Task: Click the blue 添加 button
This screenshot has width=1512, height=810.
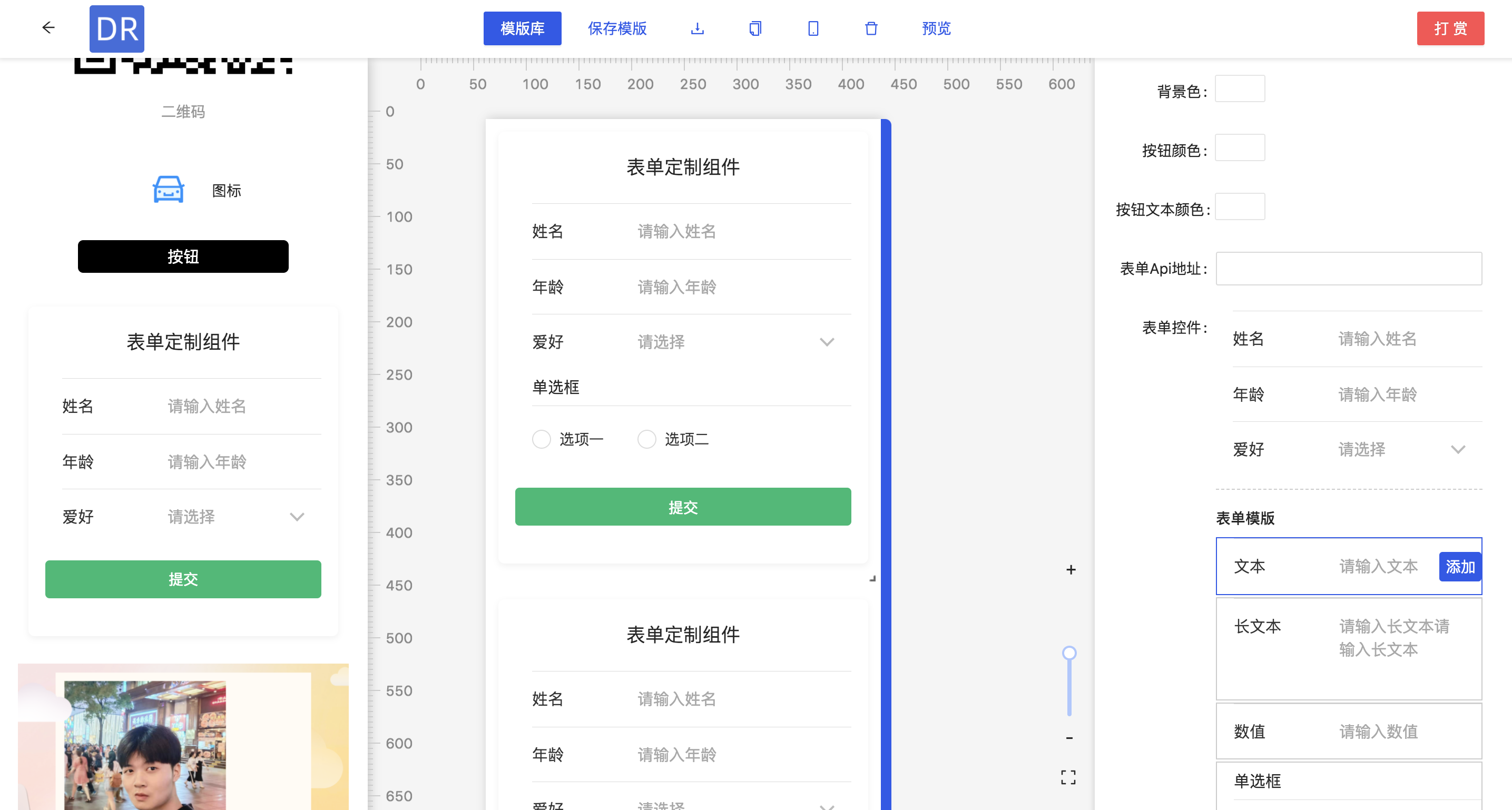Action: pos(1460,566)
